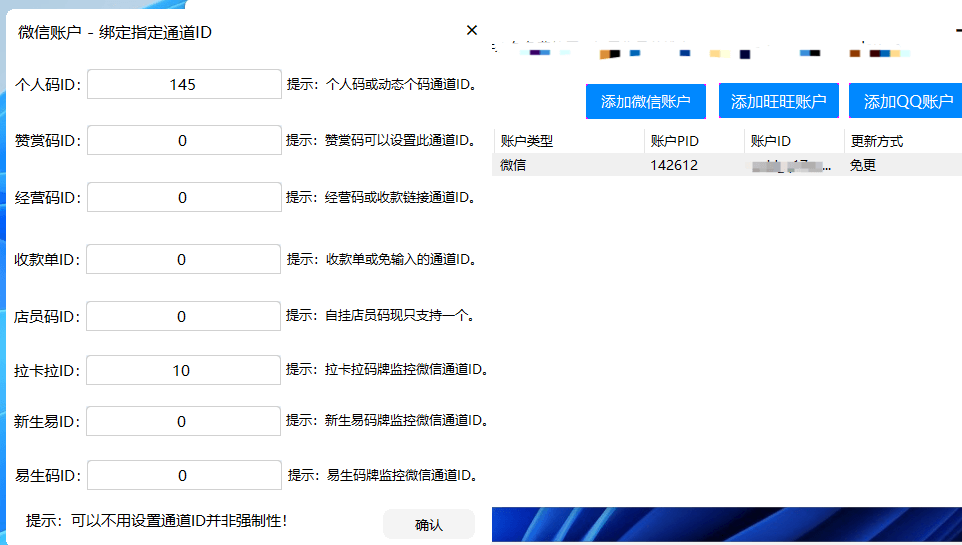Click the 账户ID column header
Screen dimensions: 962x545
pos(793,141)
